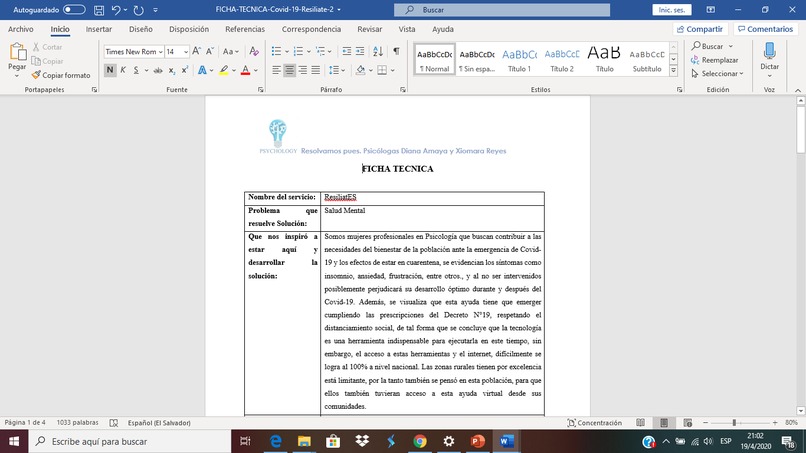Screen dimensions: 806x453
Task: Switch to the Referencias tab
Action: pyautogui.click(x=245, y=29)
